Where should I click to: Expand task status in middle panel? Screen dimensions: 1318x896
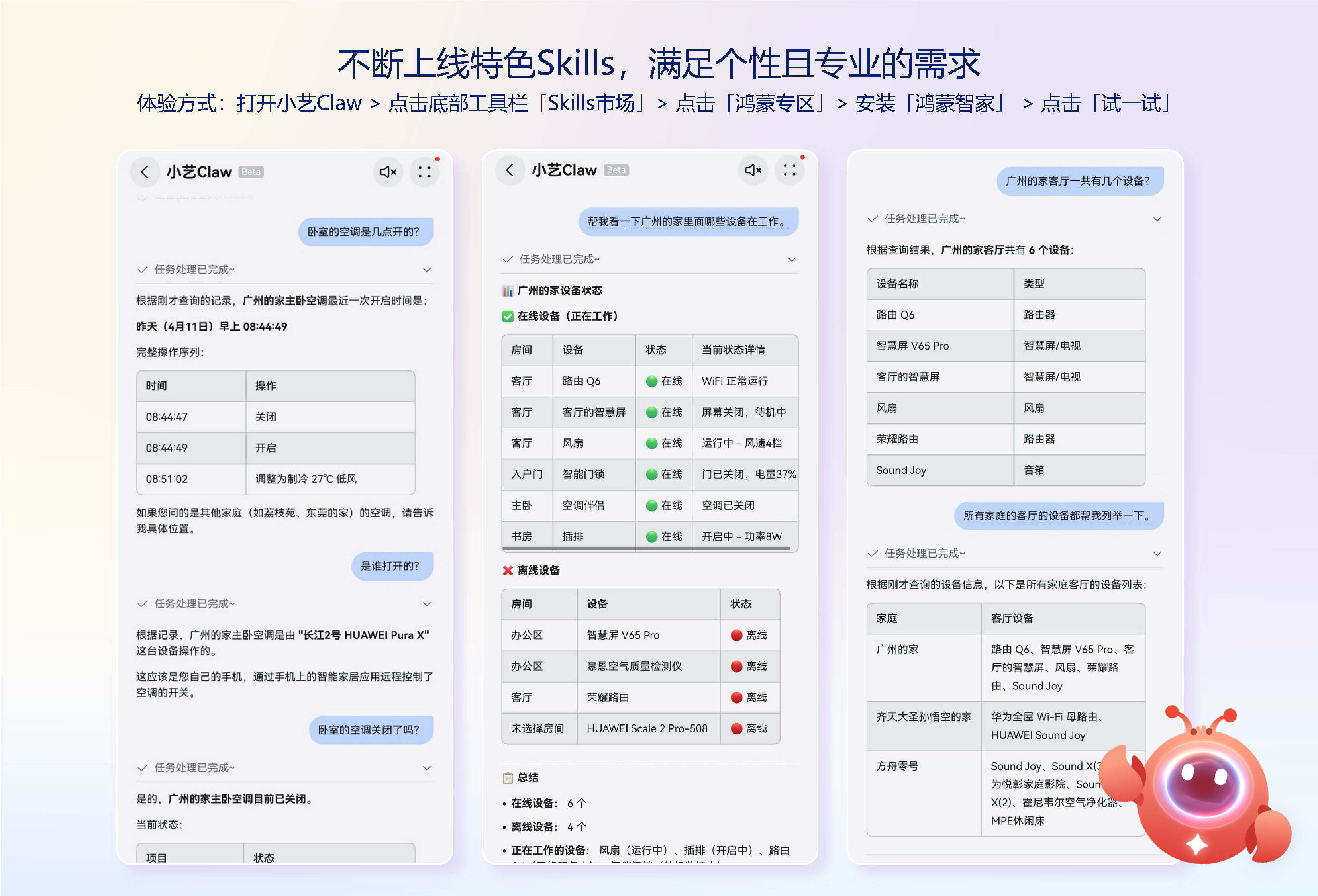[792, 260]
